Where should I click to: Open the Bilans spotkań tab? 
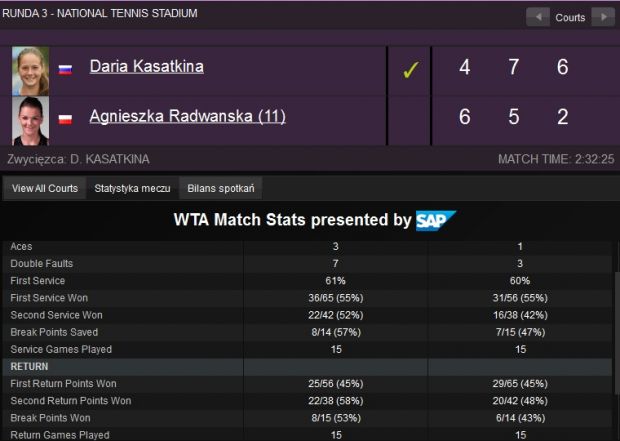[221, 188]
